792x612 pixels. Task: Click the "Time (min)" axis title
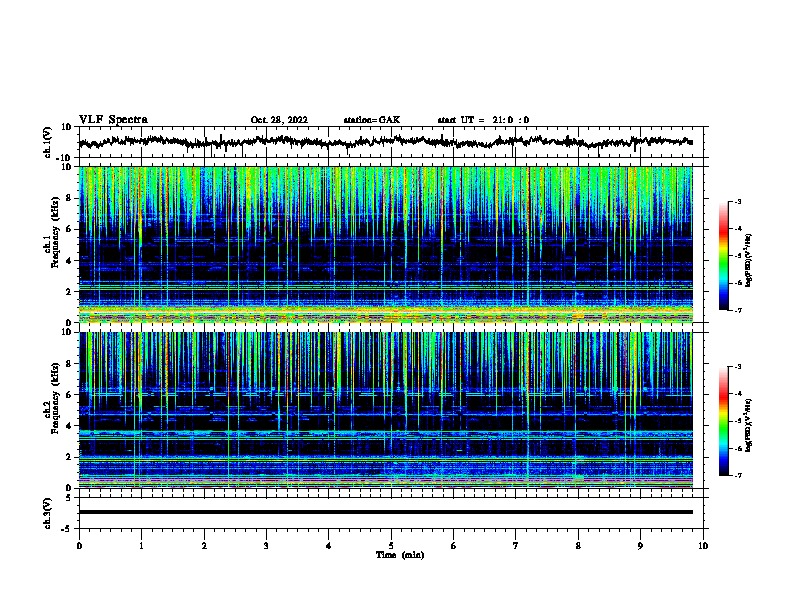coord(400,555)
